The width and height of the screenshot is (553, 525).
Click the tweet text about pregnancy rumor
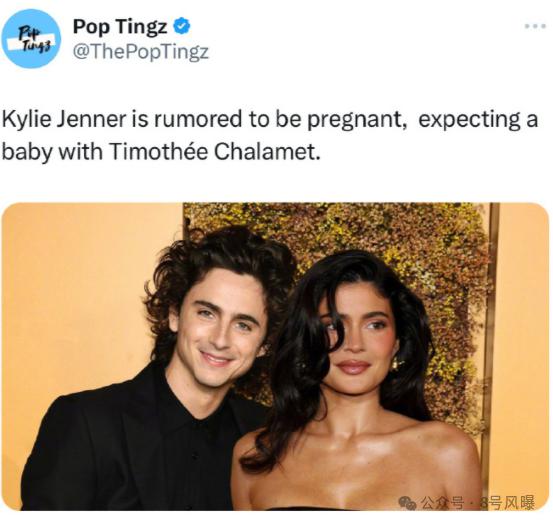coord(270,135)
